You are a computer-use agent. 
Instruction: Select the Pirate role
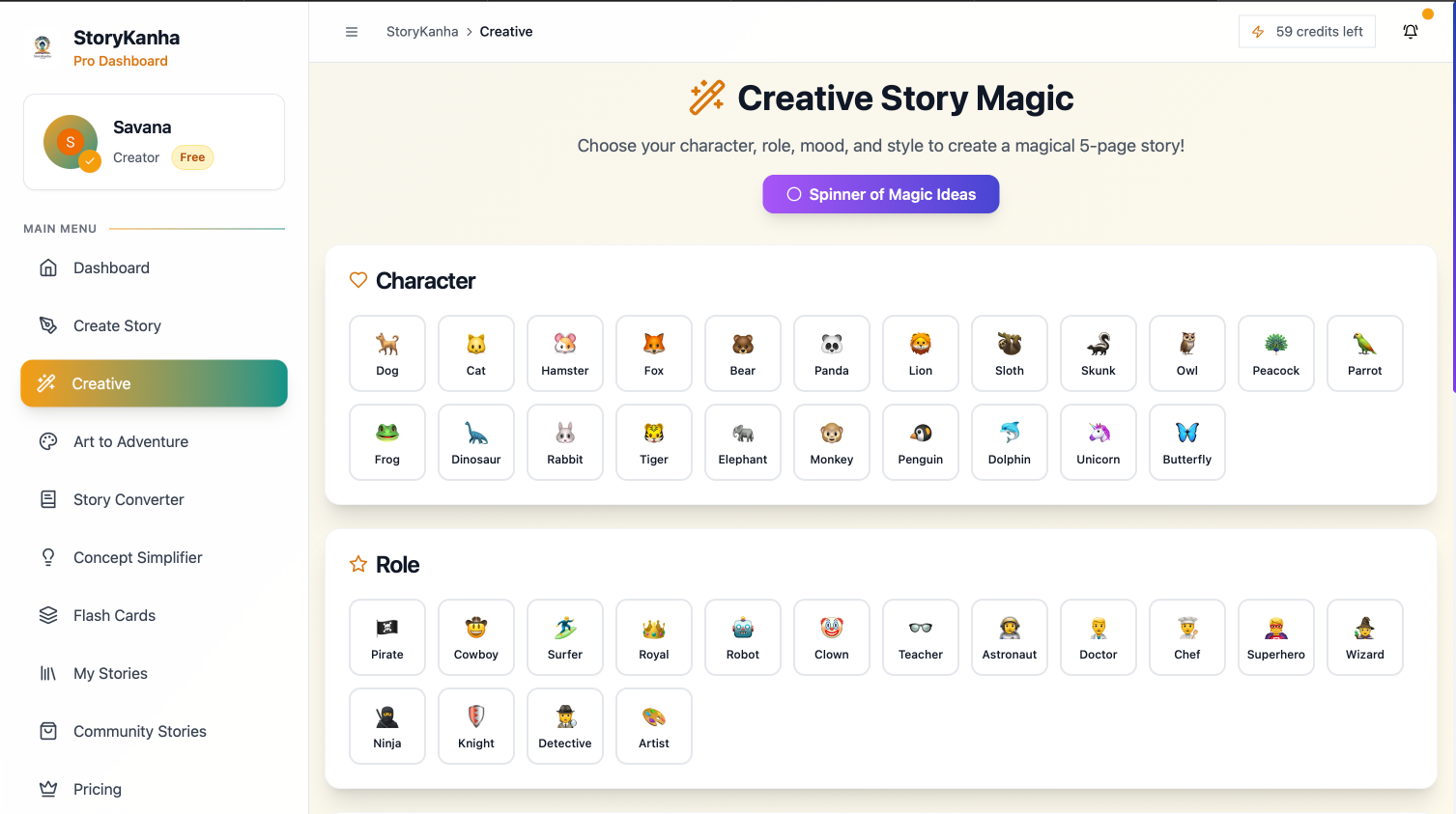[387, 637]
